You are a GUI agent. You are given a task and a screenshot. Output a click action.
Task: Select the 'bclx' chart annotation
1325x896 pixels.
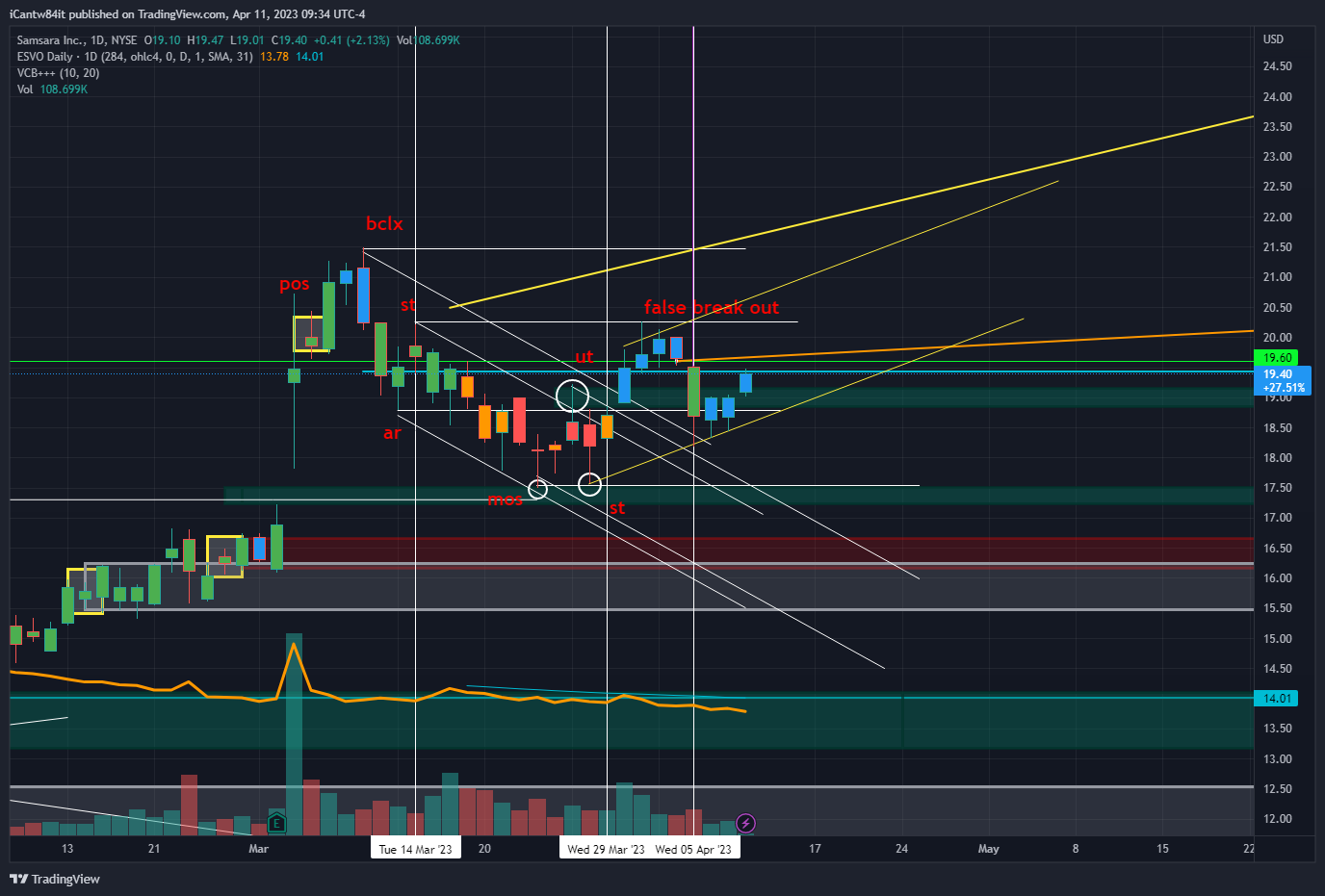(384, 223)
